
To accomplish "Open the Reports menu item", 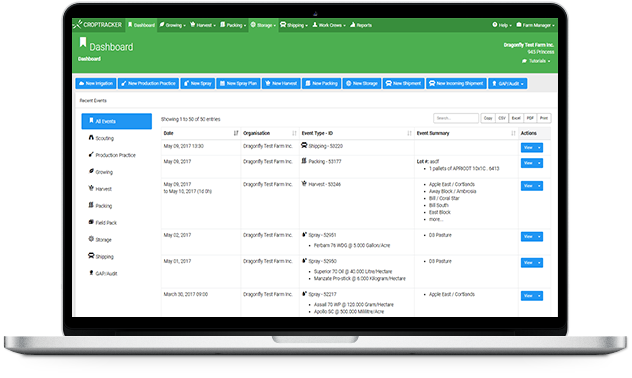I will coord(361,25).
